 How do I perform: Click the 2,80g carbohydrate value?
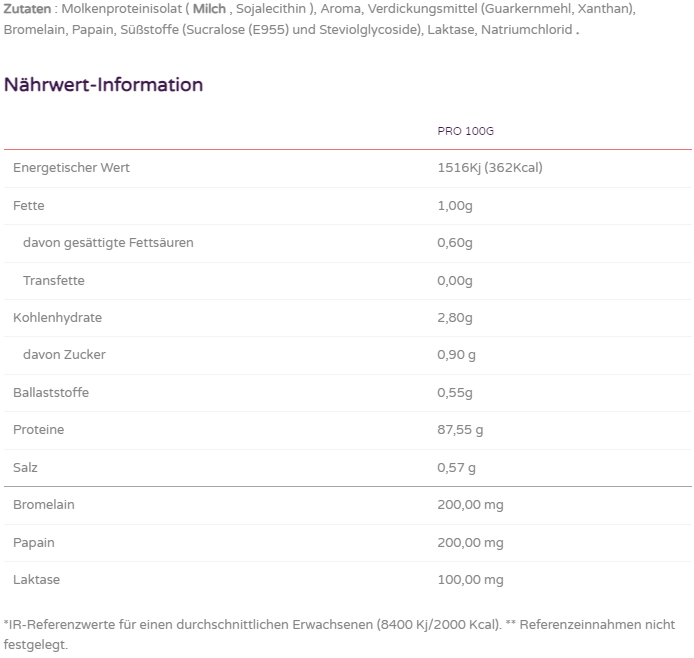tap(455, 318)
